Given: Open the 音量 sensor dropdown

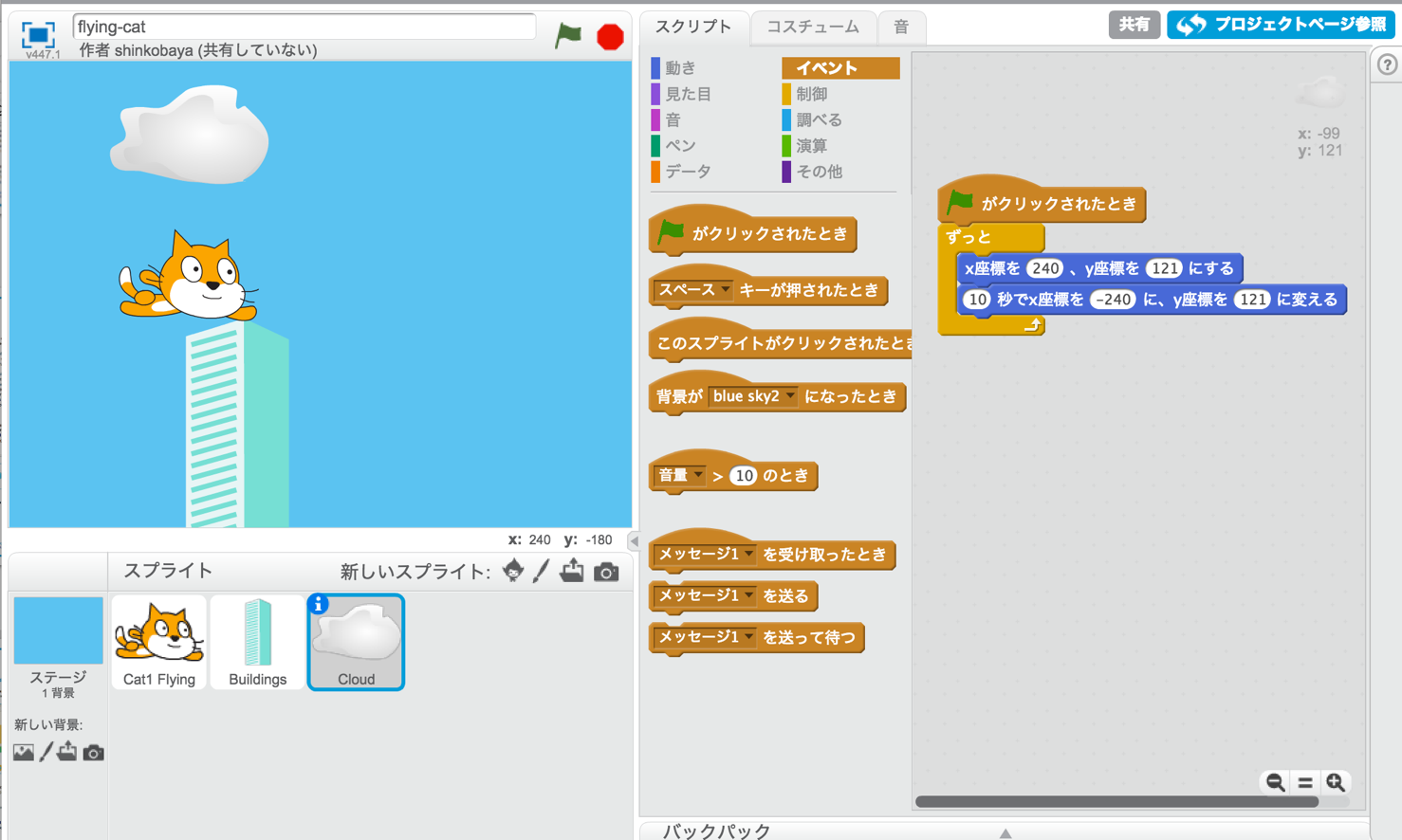Looking at the screenshot, I should click(699, 475).
